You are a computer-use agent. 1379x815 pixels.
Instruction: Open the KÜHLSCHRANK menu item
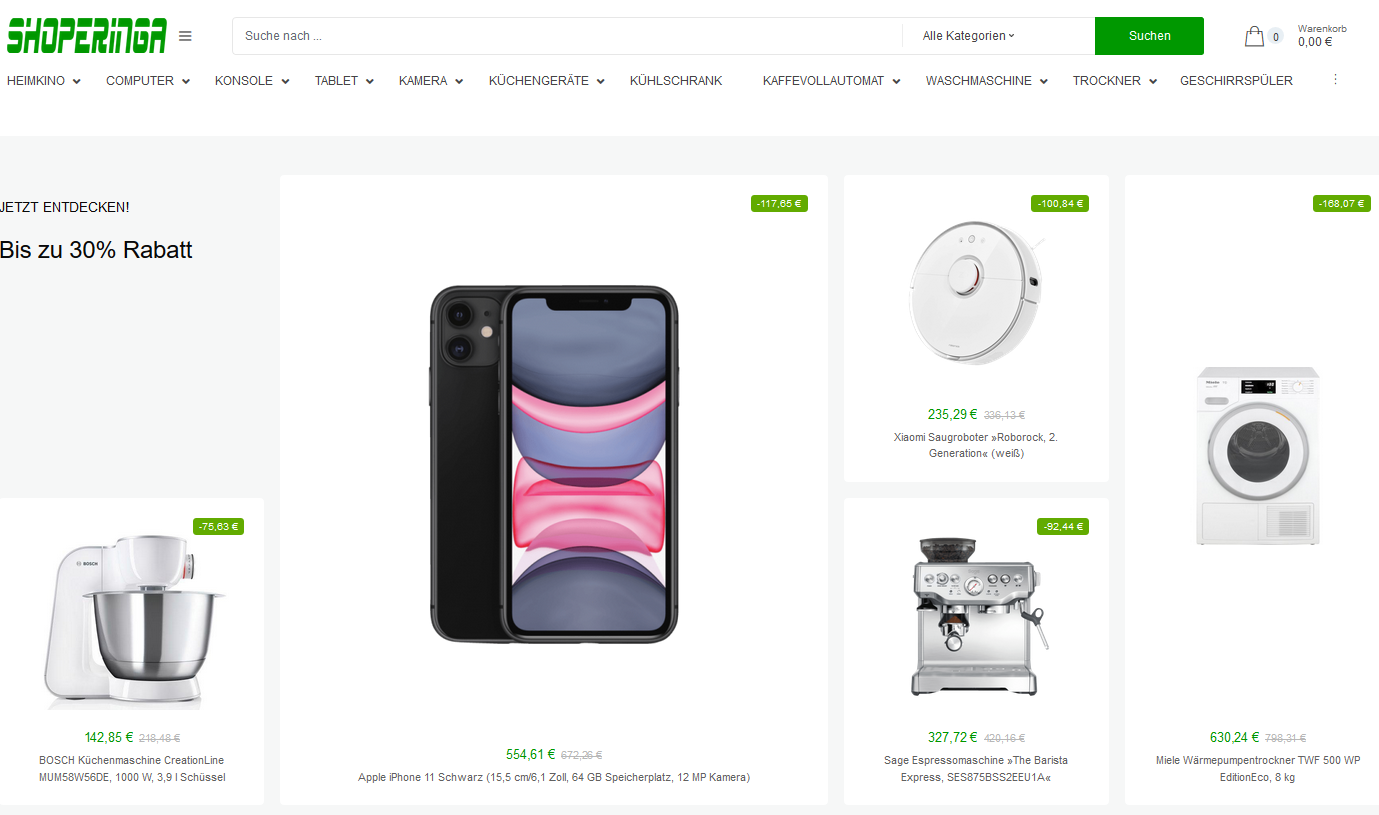click(x=676, y=81)
